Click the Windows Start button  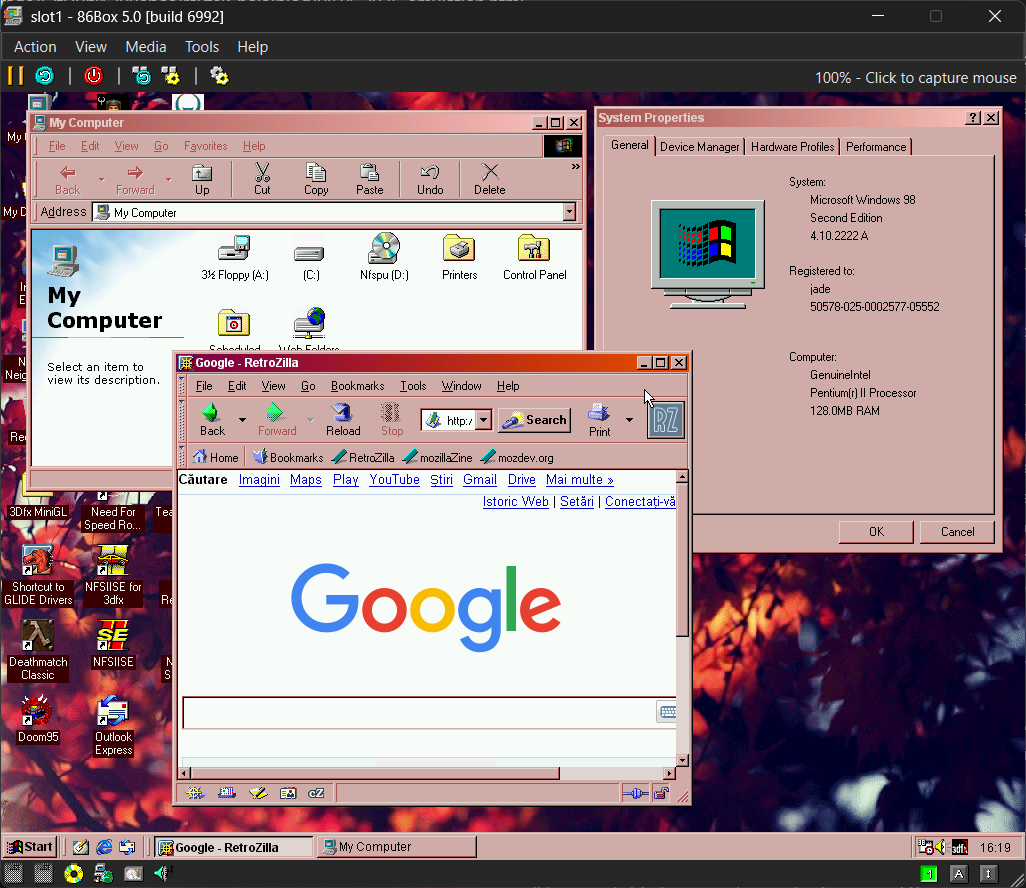pos(30,847)
